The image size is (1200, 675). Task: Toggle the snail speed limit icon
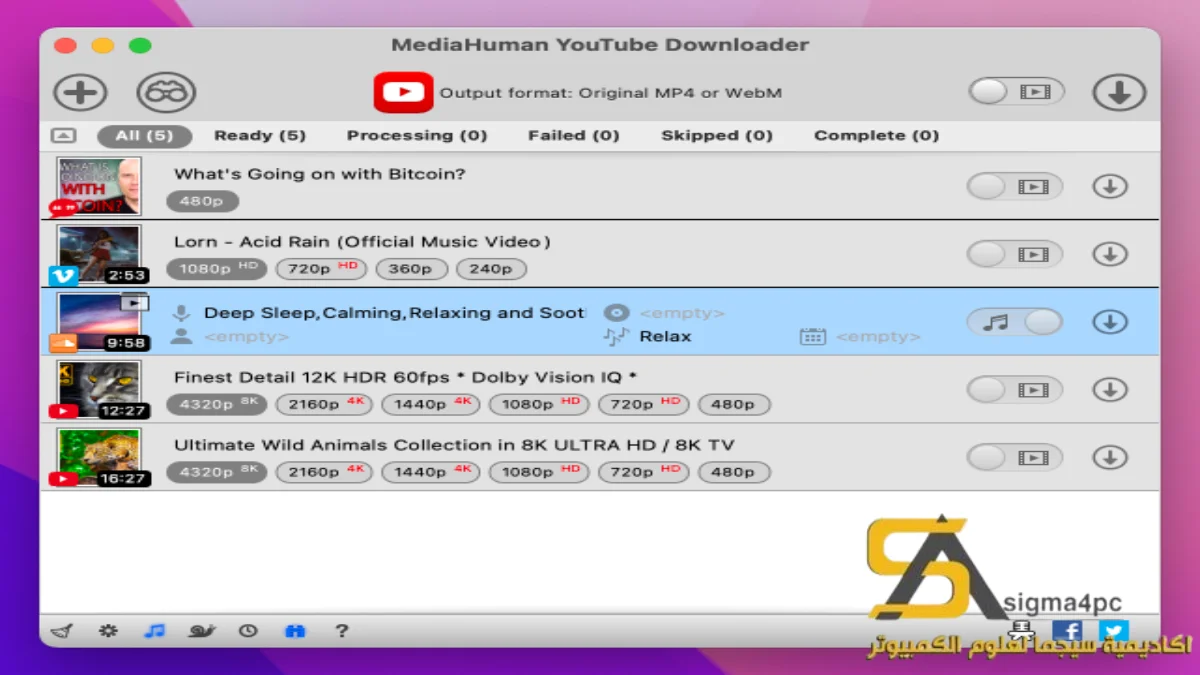[x=202, y=631]
